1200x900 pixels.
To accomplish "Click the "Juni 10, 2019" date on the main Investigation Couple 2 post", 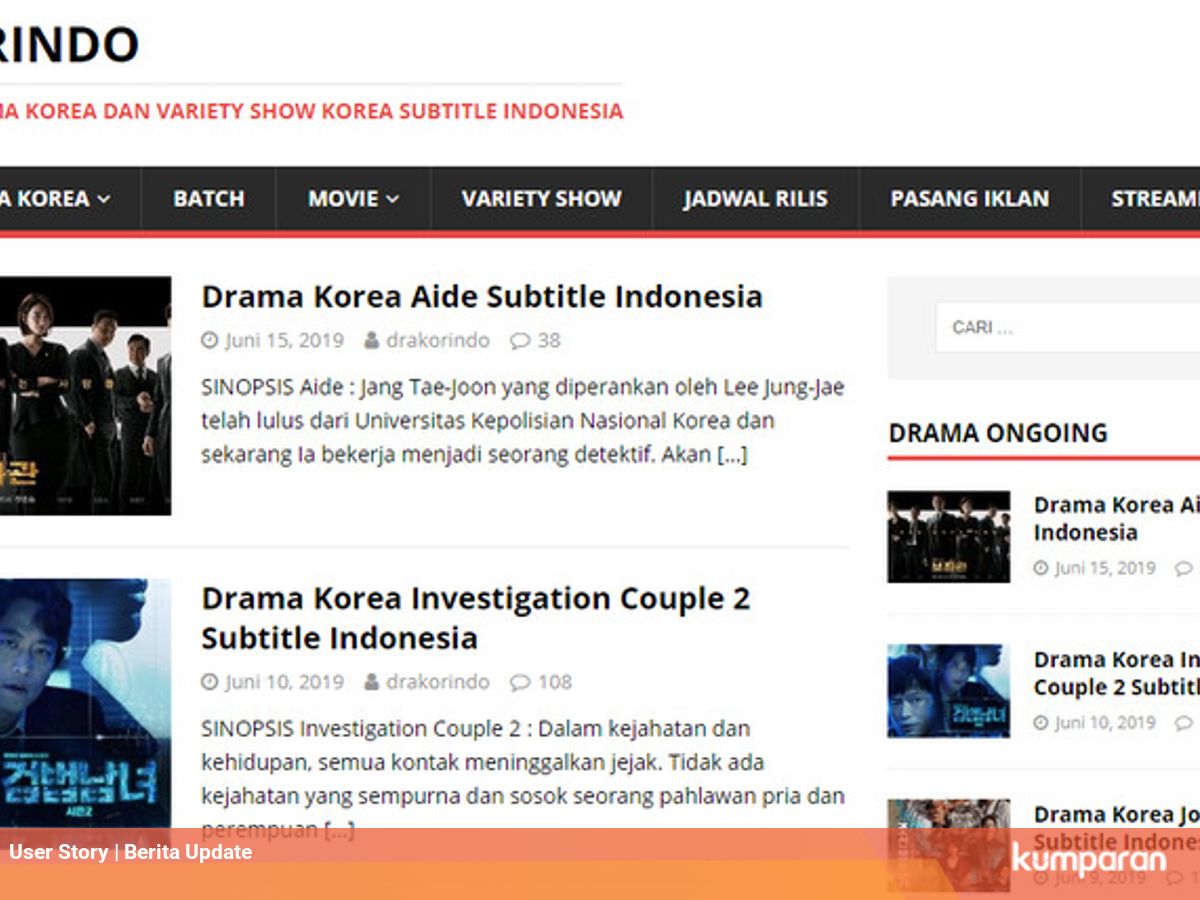I will (x=284, y=682).
